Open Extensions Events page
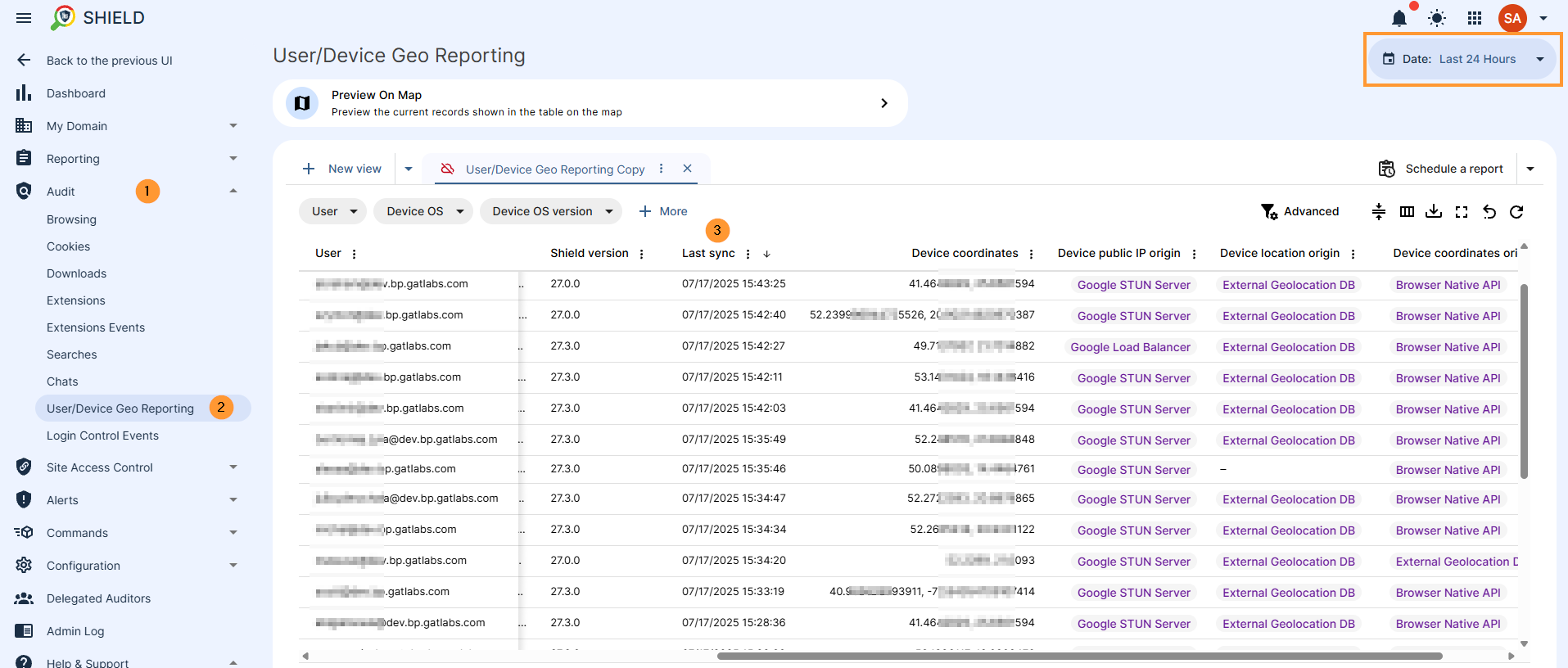 95,327
